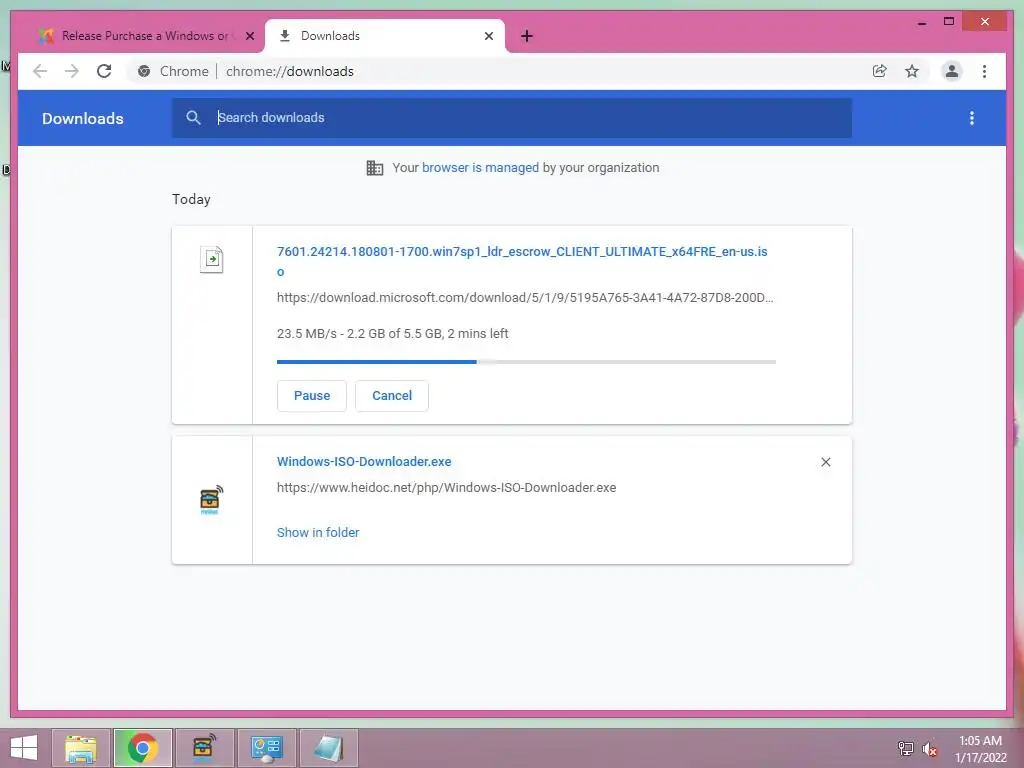Click the search magnifier icon

coord(193,118)
